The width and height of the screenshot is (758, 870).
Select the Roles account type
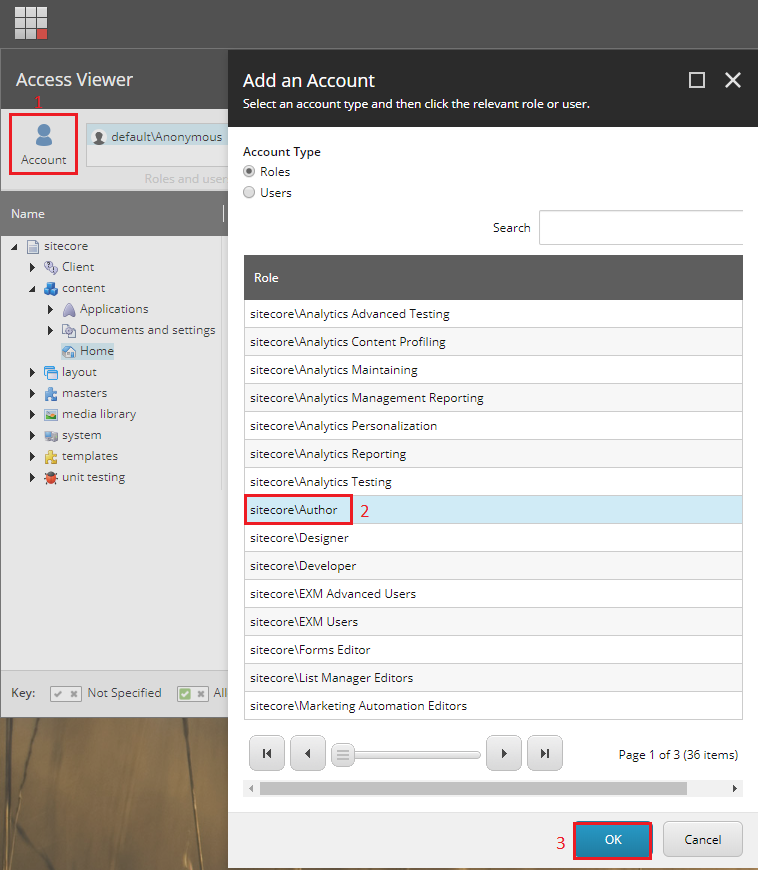coord(249,171)
